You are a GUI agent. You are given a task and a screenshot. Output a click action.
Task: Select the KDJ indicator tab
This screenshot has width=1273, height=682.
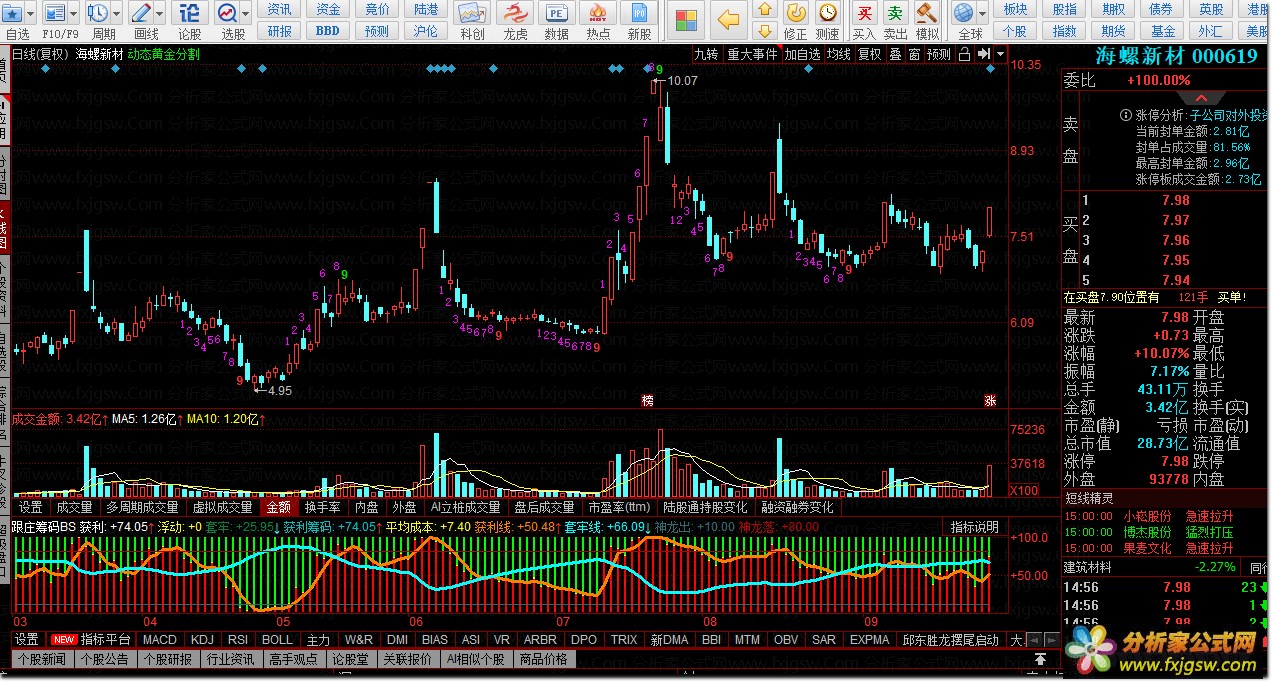click(202, 640)
